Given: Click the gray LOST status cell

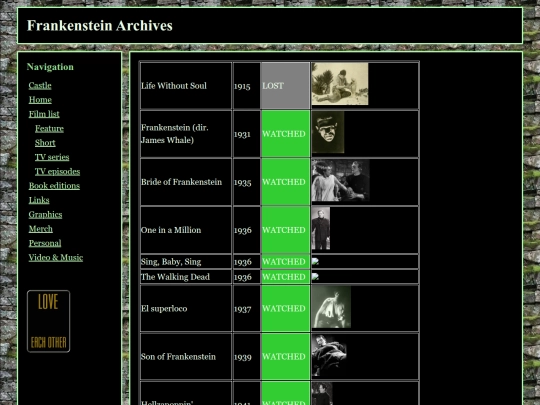Looking at the screenshot, I should pyautogui.click(x=285, y=86).
